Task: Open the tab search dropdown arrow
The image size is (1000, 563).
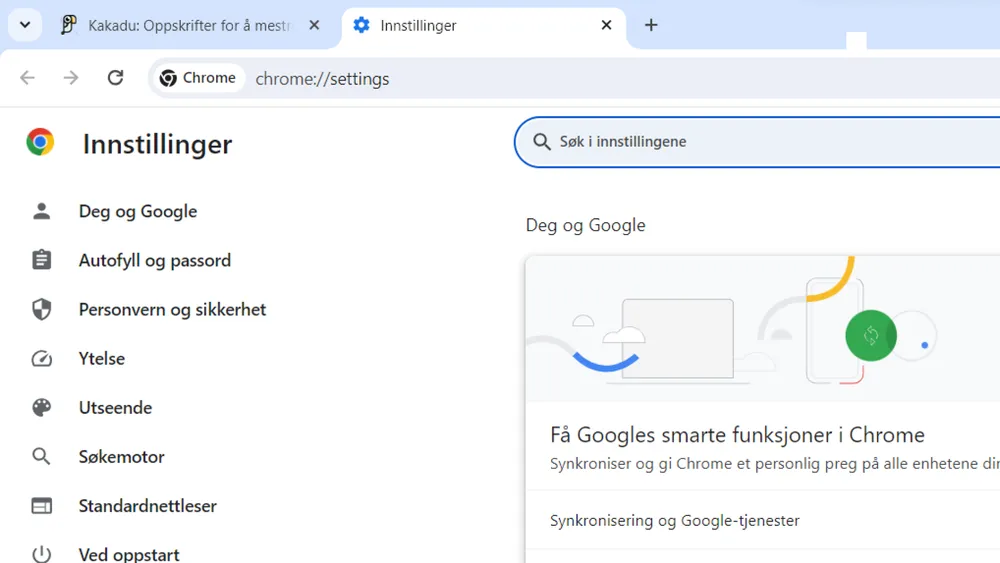Action: point(24,25)
